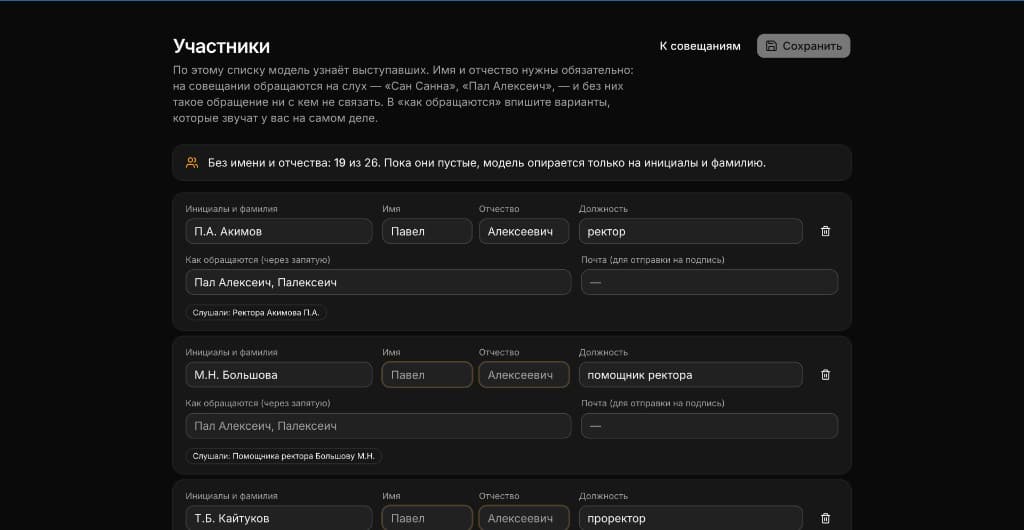The height and width of the screenshot is (530, 1024).
Task: Fill empty Отчество field for М.Н. Большова
Action: point(524,375)
